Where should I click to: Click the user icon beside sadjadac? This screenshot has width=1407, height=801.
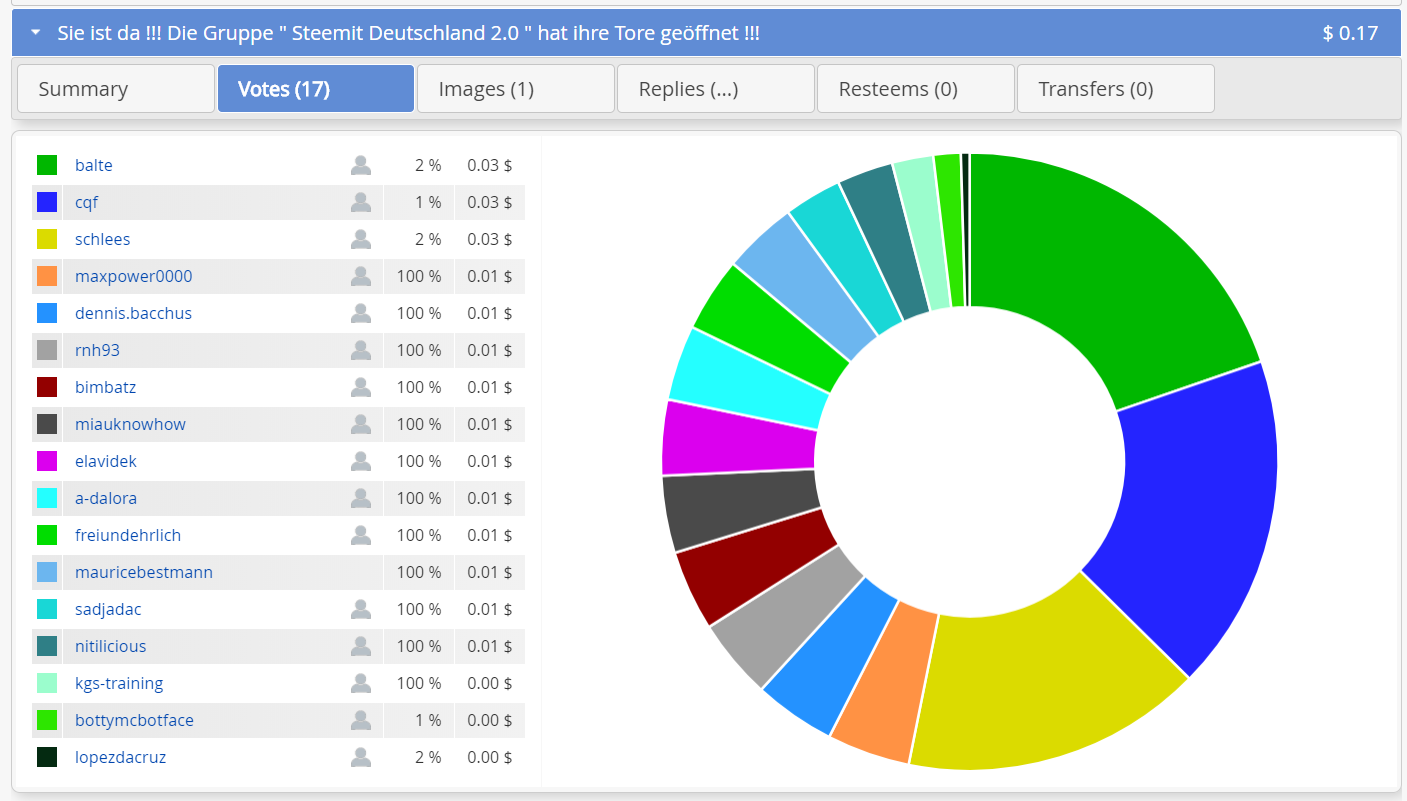click(361, 609)
